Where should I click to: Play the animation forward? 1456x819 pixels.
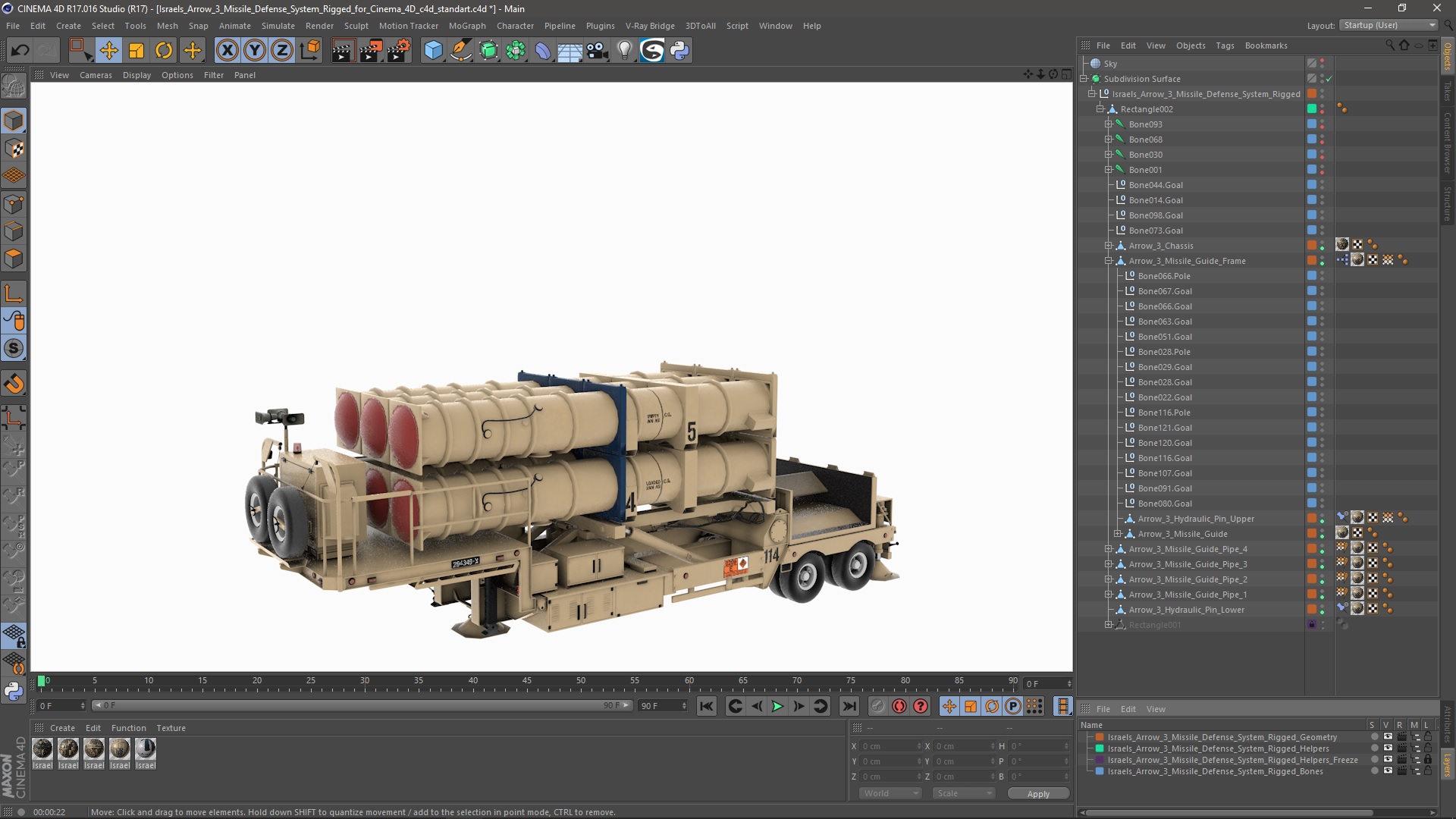coord(777,706)
